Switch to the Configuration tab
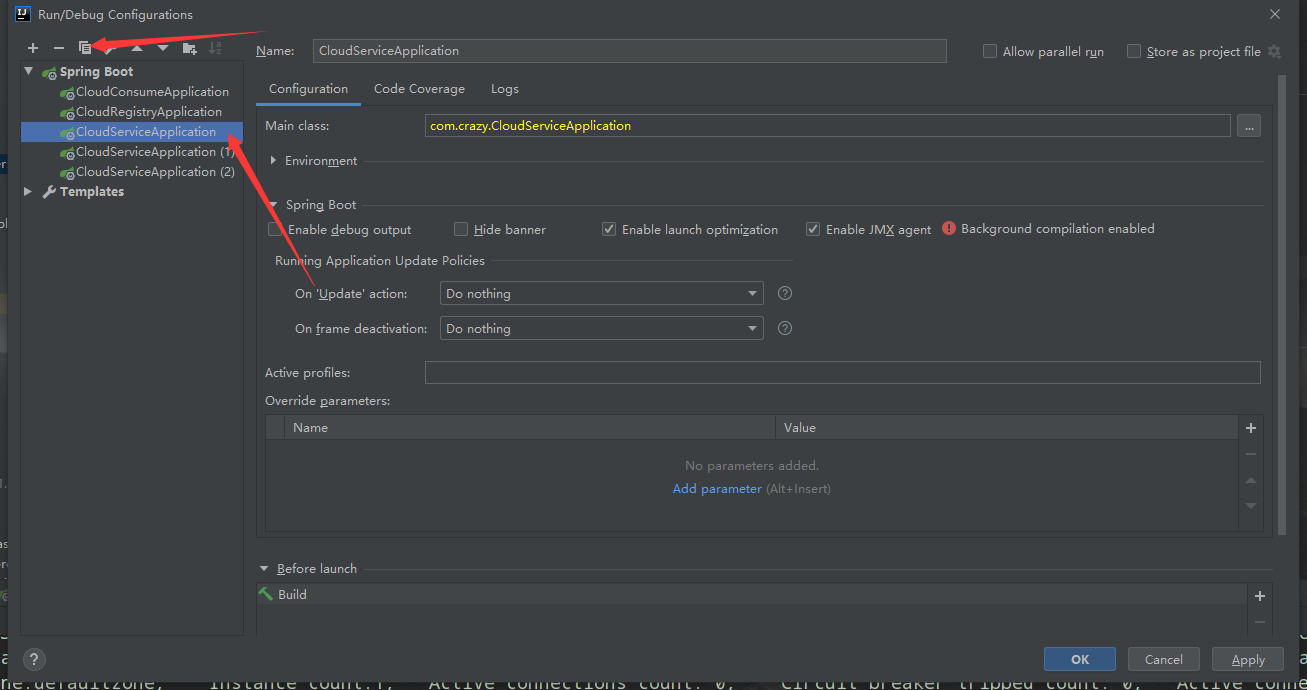Screen dimensions: 1307x690 click(308, 89)
